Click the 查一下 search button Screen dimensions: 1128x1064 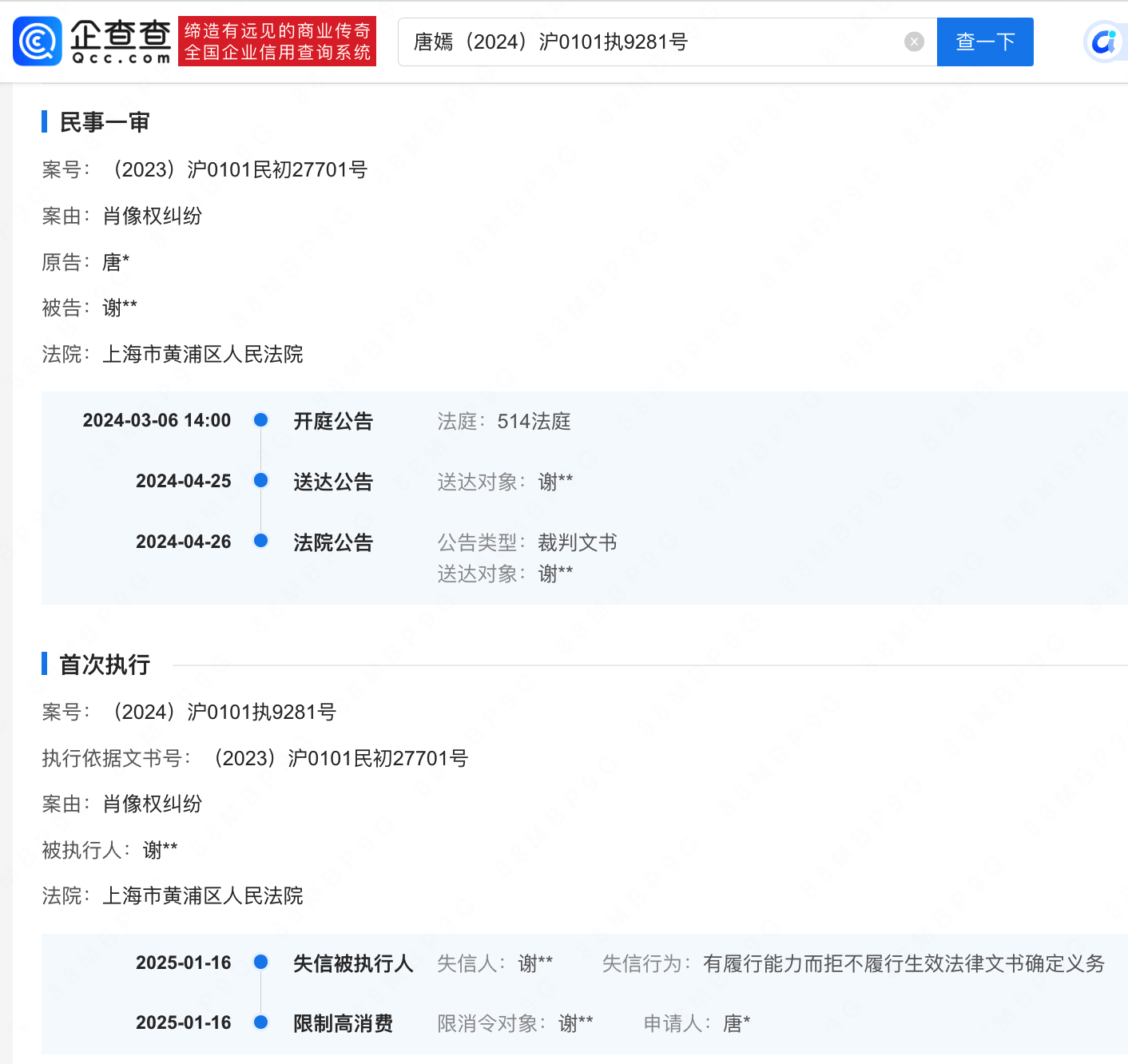[985, 42]
